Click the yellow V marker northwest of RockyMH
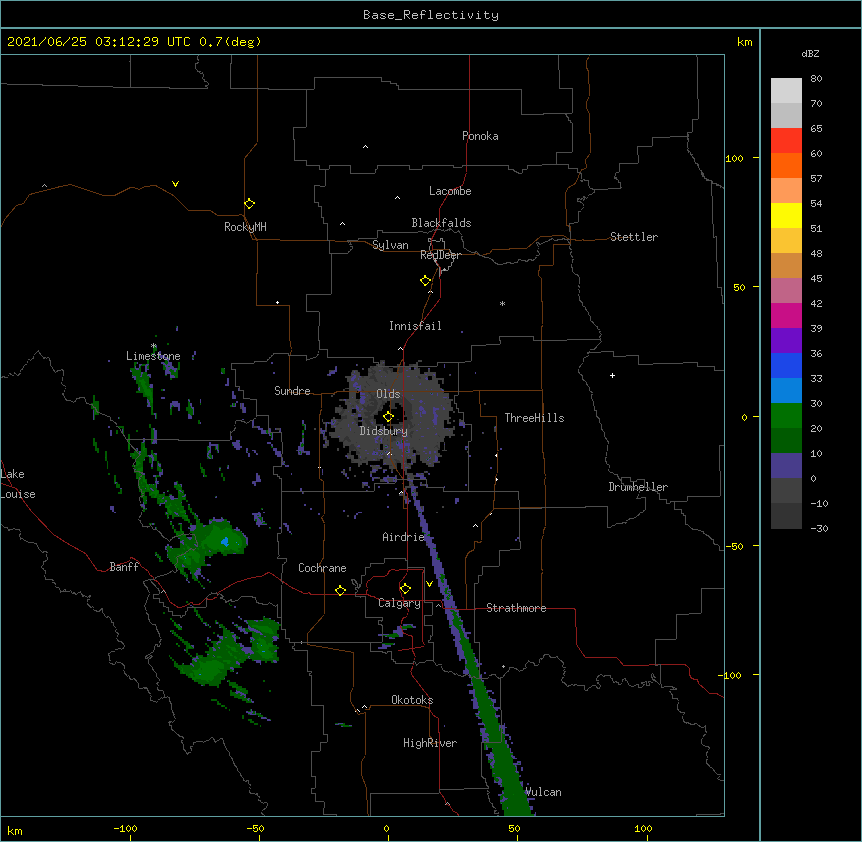Viewport: 862px width, 842px height. (175, 184)
